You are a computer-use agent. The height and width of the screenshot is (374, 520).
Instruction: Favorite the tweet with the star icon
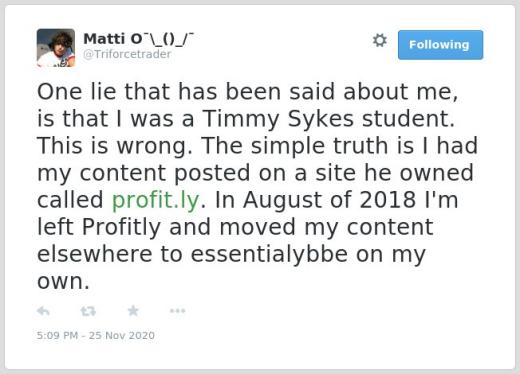coord(133,311)
